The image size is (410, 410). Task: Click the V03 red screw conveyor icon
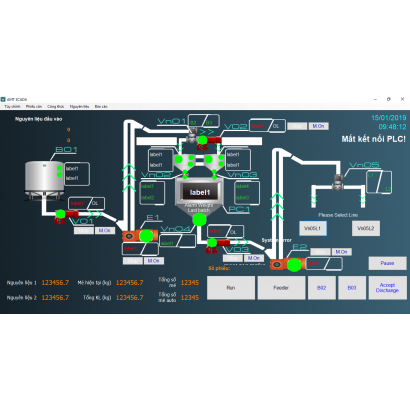pos(218,245)
